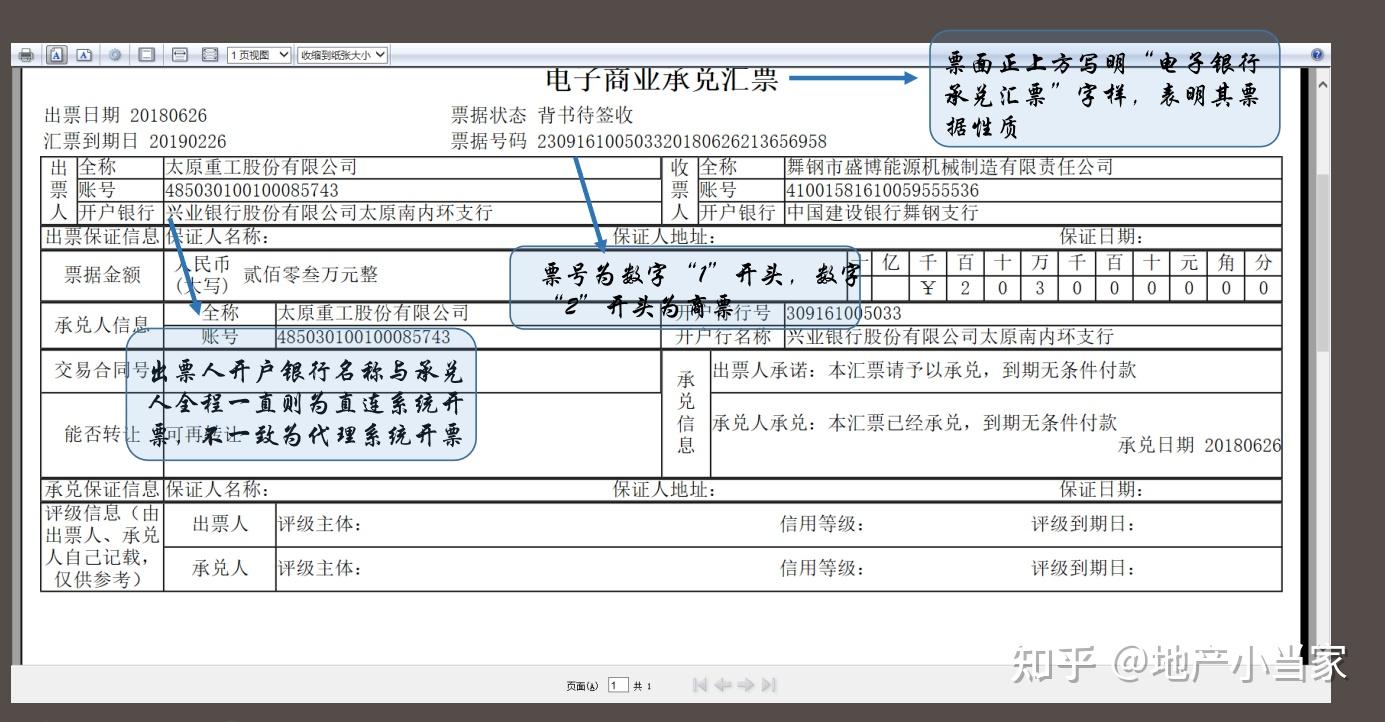Click the 页面(A) label
The height and width of the screenshot is (722, 1385).
coord(581,686)
